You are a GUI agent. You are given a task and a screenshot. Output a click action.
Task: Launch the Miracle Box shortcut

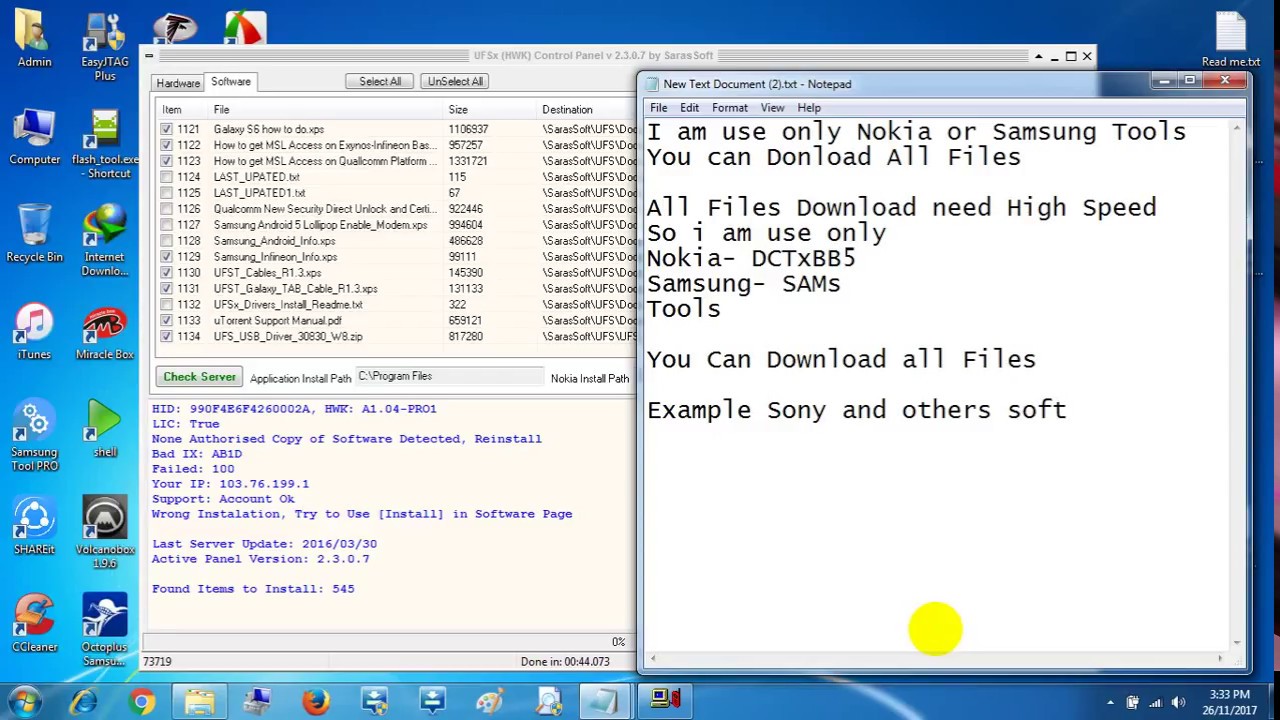coord(105,332)
